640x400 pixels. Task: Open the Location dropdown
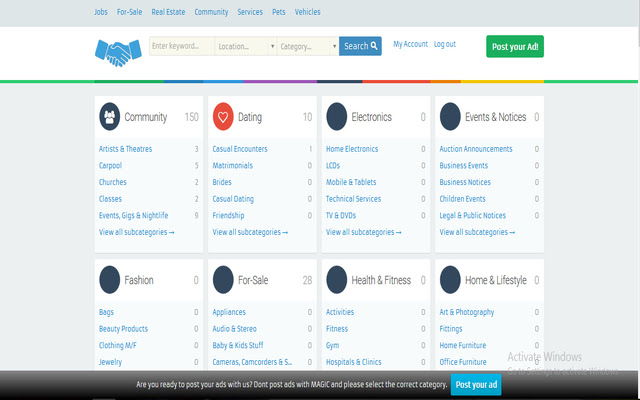[x=246, y=46]
